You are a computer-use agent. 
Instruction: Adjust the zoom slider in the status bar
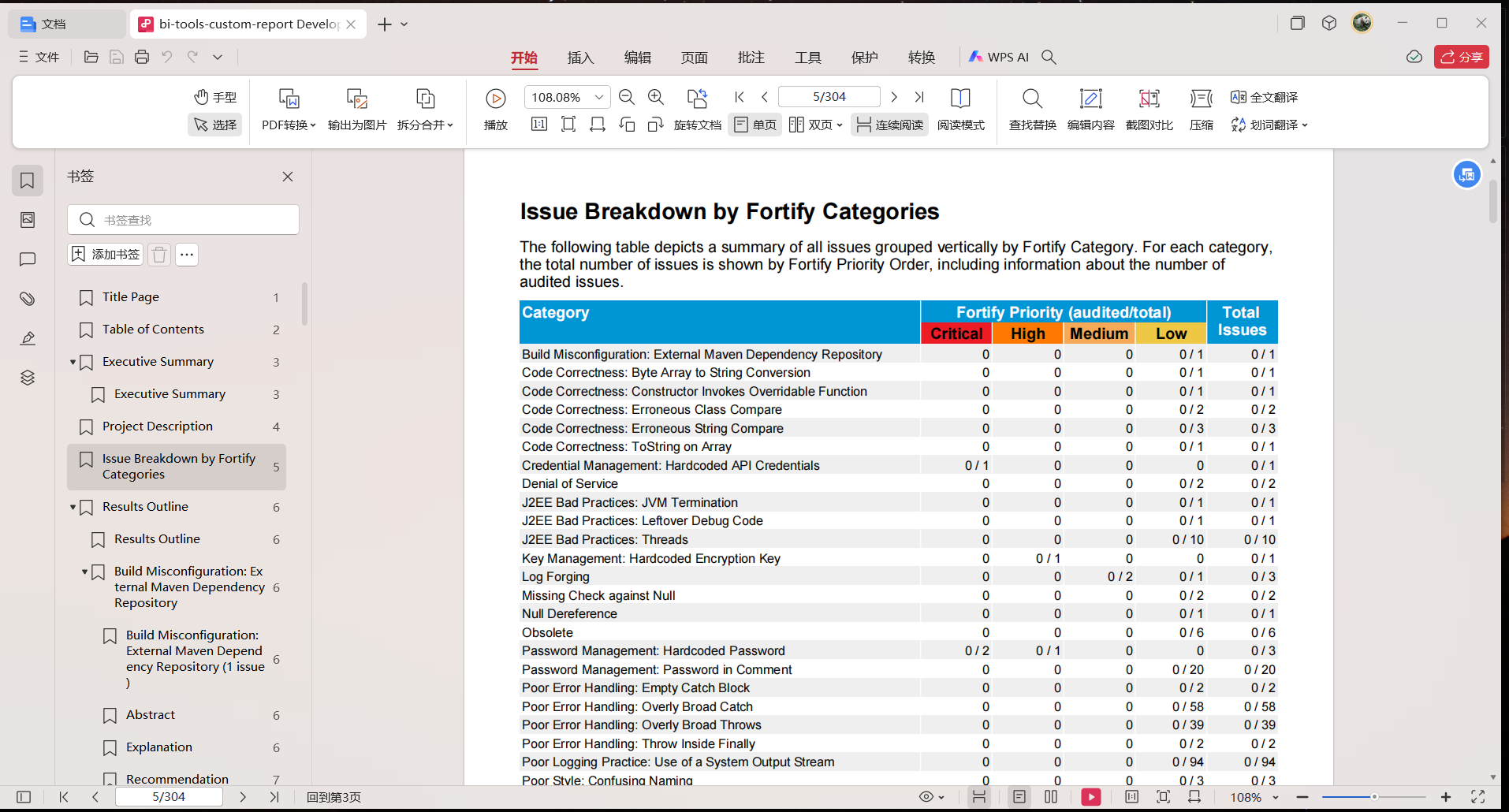pyautogui.click(x=1374, y=797)
